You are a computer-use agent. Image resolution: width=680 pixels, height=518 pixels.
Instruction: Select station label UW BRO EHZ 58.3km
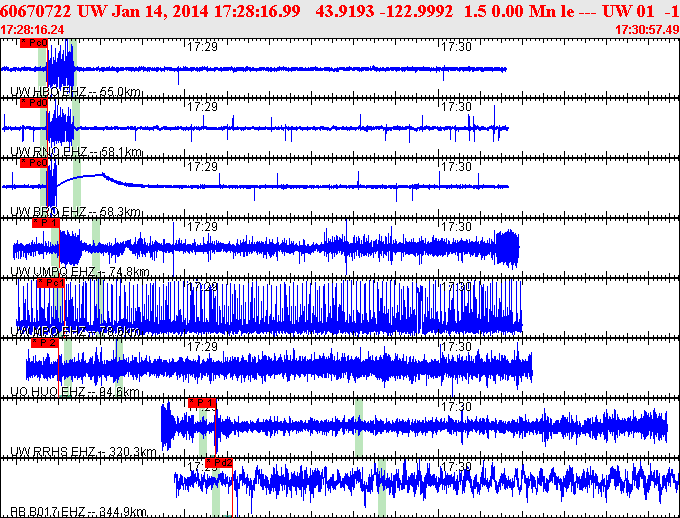75,212
